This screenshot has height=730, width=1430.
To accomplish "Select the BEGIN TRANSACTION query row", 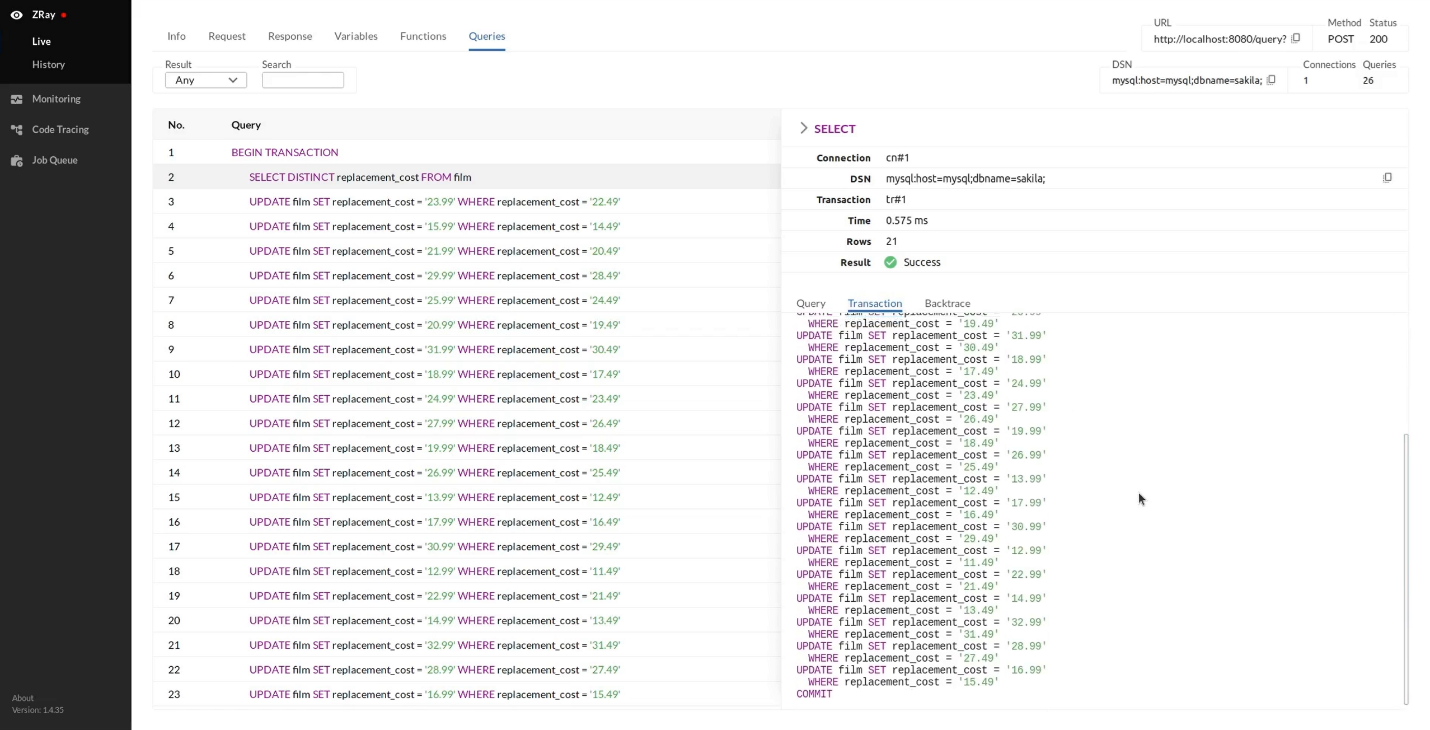I will tap(284, 152).
